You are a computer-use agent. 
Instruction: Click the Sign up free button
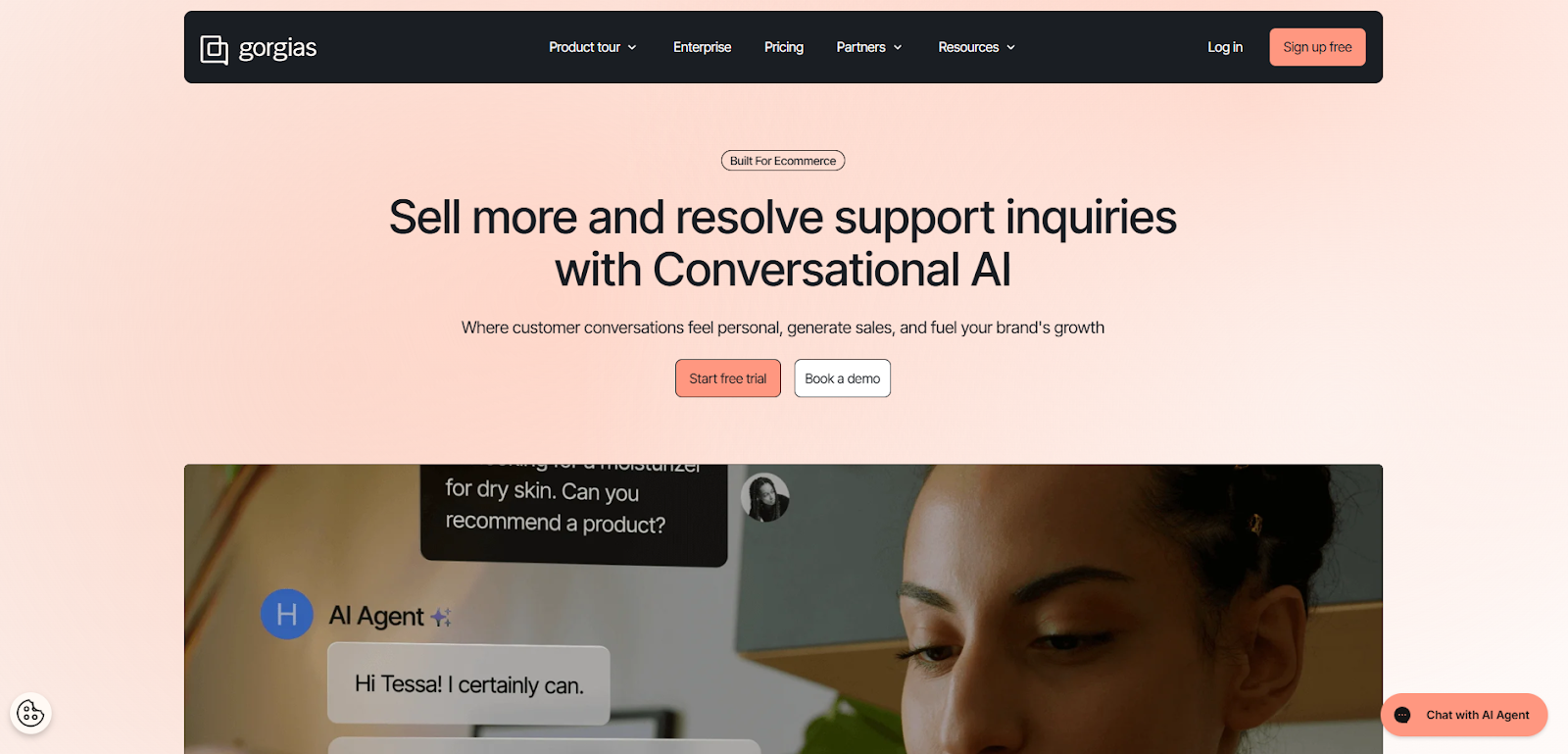[x=1317, y=47]
